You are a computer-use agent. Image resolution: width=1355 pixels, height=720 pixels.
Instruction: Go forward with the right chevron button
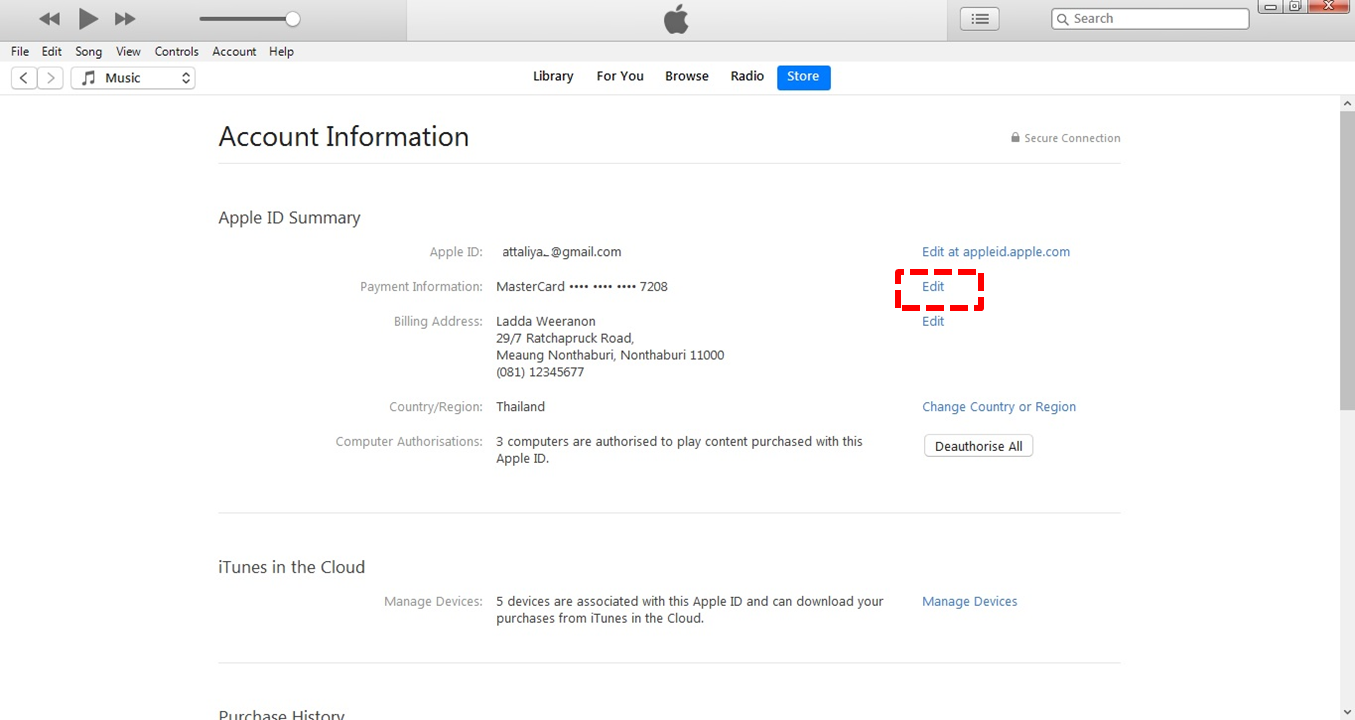(51, 78)
